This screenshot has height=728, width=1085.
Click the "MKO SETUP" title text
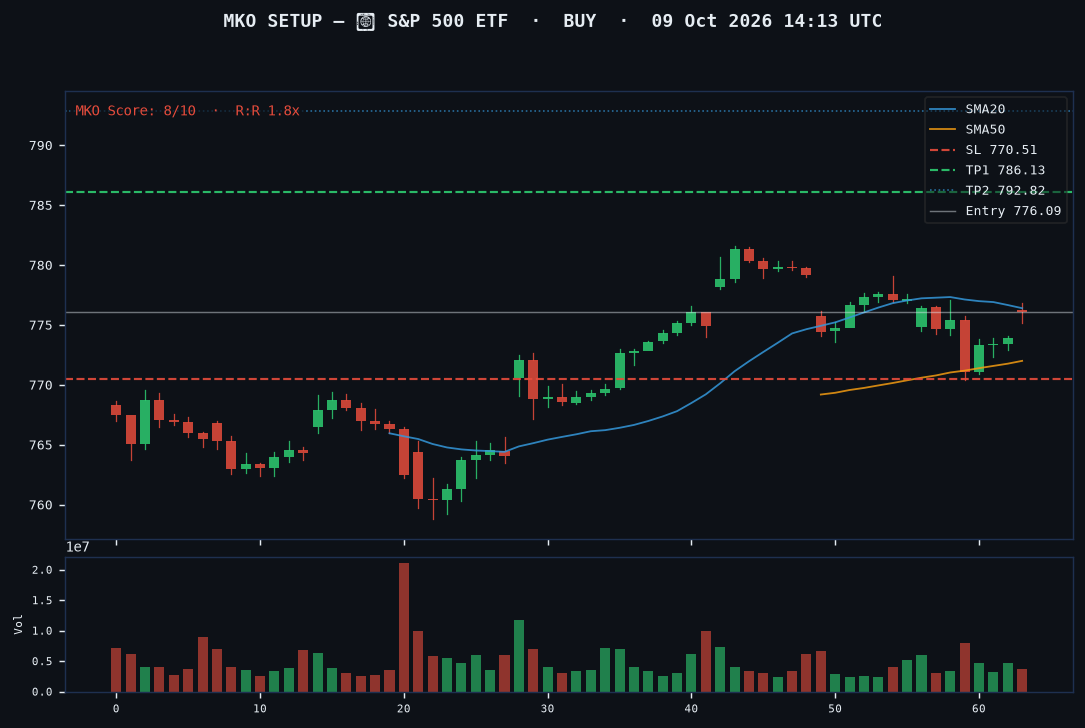point(273,21)
